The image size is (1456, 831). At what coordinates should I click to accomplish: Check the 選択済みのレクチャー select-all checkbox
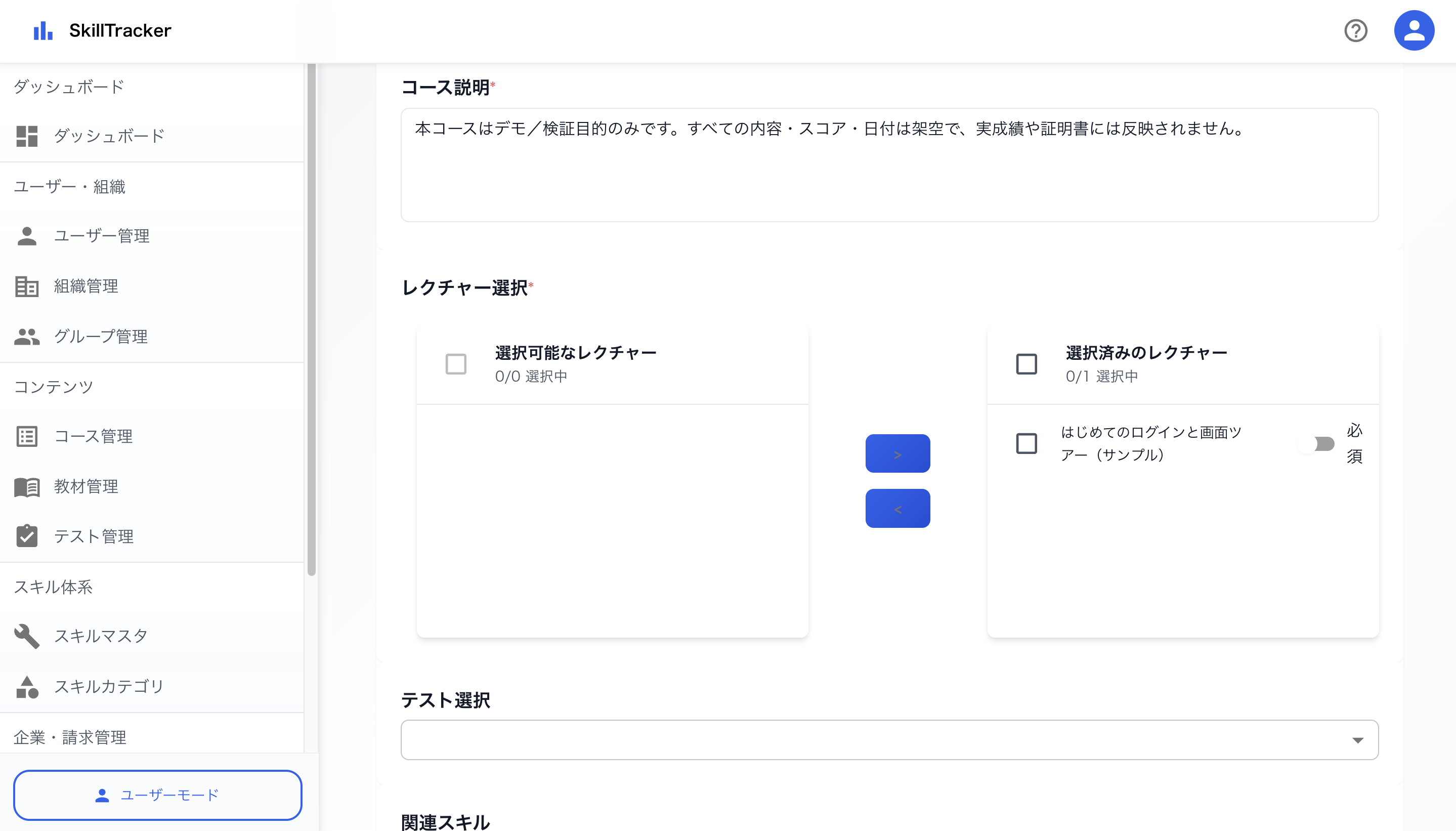[1026, 363]
